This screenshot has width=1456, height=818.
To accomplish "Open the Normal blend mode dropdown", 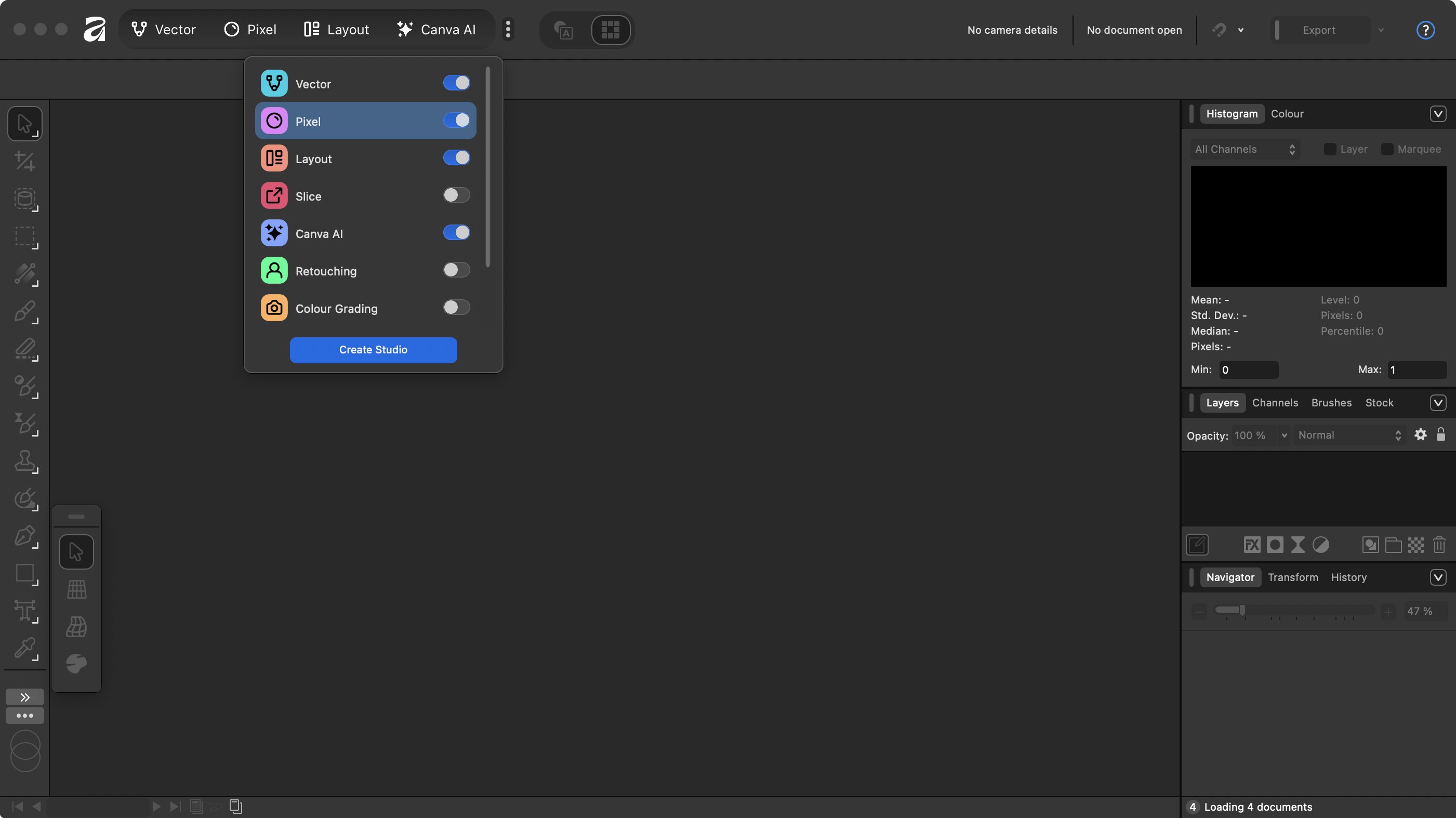I will pyautogui.click(x=1348, y=436).
